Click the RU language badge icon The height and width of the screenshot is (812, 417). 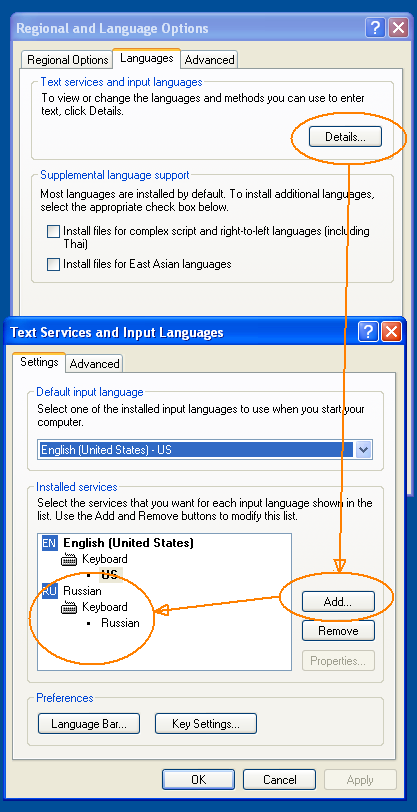click(49, 591)
